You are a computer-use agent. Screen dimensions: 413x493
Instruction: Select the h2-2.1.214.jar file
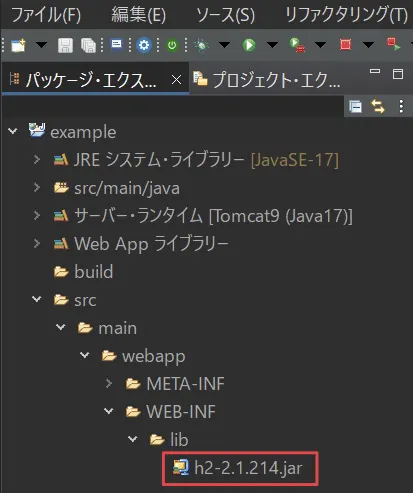[x=238, y=468]
